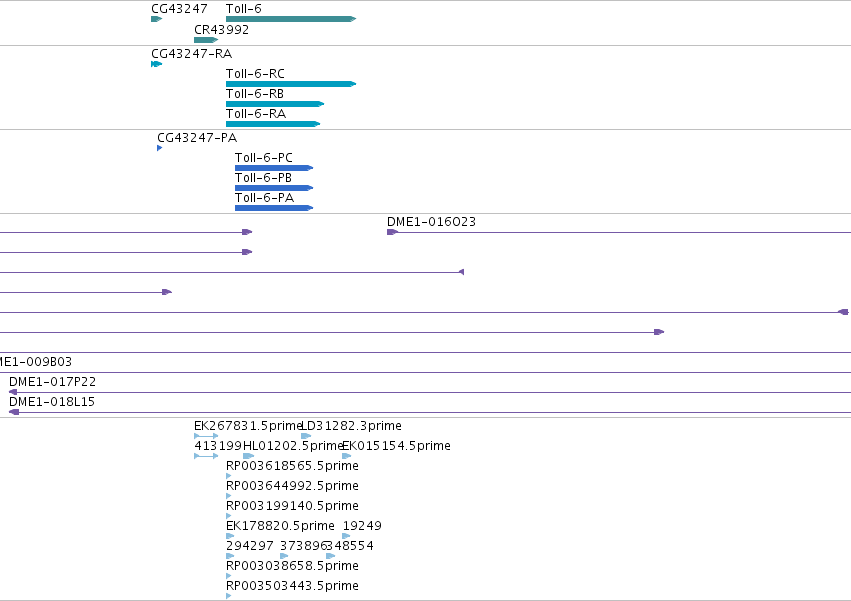The image size is (851, 601).
Task: Select the CG43247-RA transcript label
Action: (x=192, y=54)
